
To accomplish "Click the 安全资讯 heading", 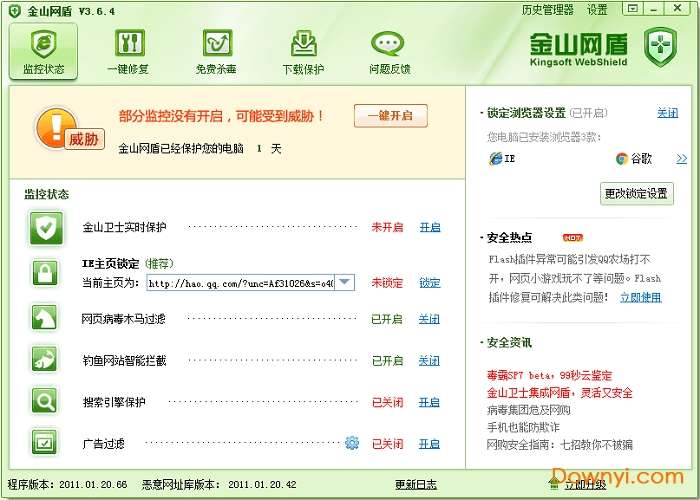I will (x=509, y=343).
